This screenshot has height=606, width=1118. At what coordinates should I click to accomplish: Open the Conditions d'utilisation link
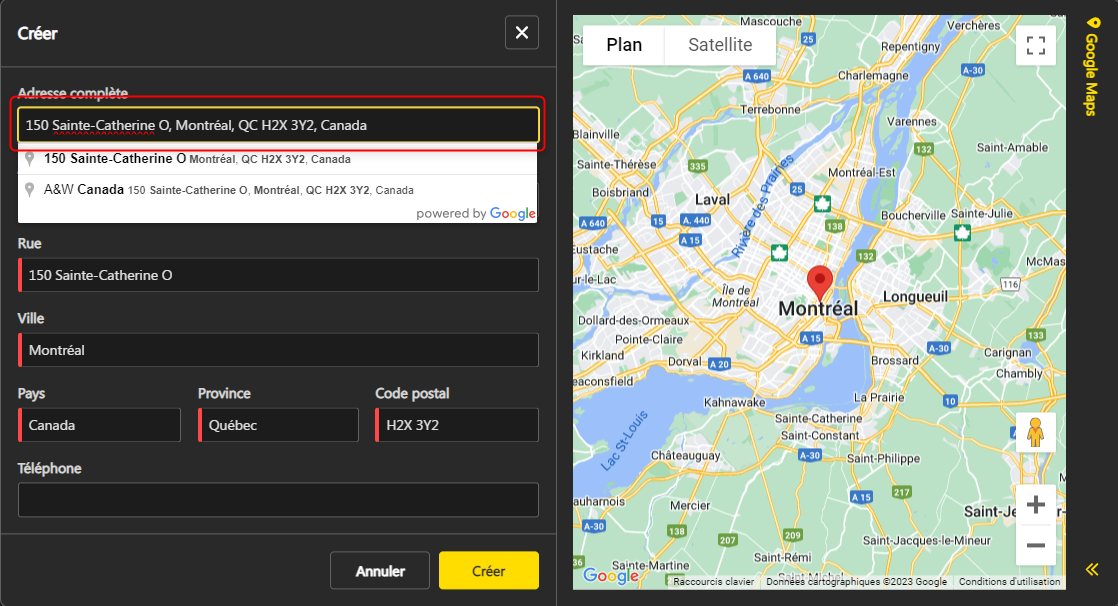[x=1009, y=582]
